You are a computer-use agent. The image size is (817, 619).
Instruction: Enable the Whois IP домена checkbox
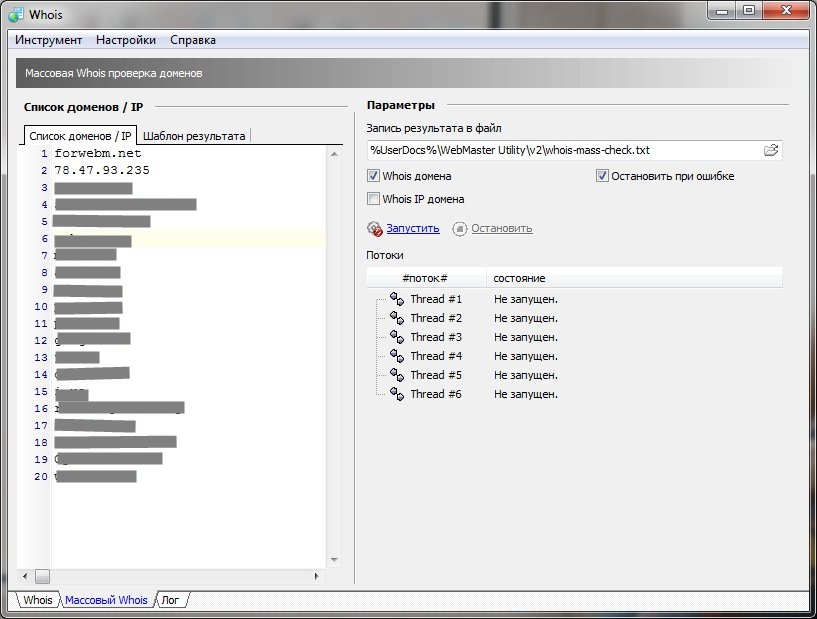(x=374, y=199)
